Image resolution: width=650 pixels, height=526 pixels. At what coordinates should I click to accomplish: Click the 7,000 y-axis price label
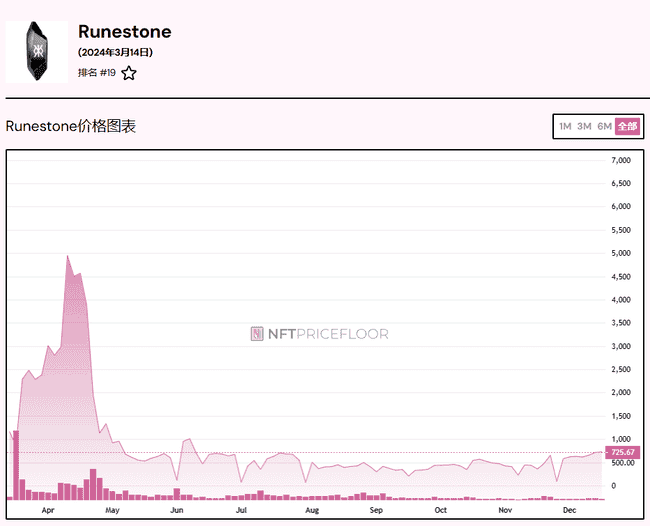click(x=621, y=160)
